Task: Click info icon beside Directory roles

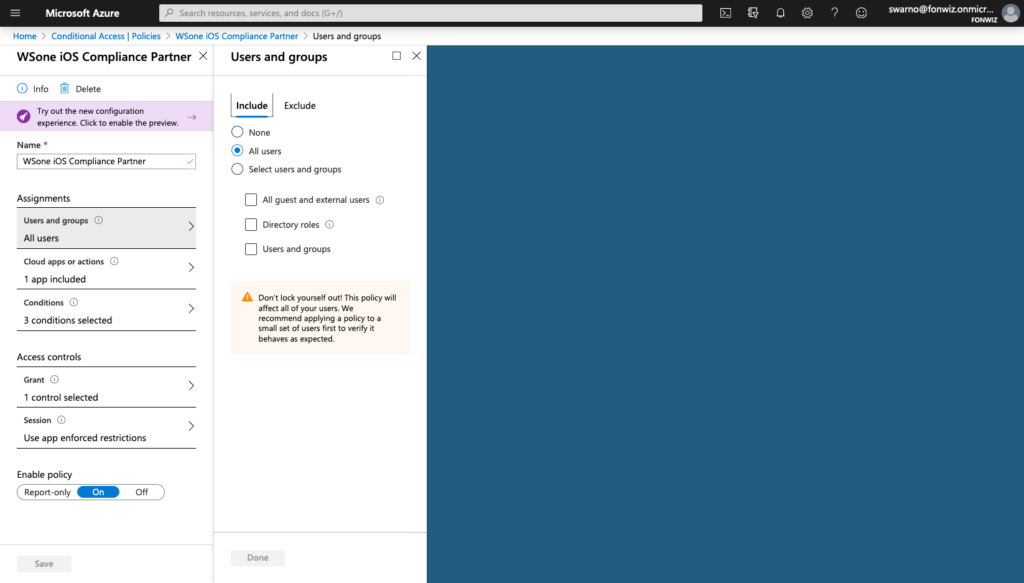Action: click(330, 225)
